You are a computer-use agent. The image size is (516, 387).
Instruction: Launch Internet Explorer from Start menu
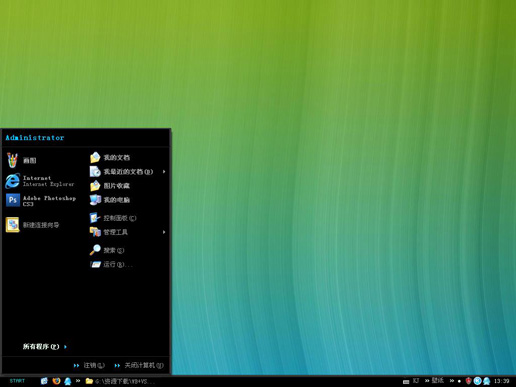[x=40, y=181]
